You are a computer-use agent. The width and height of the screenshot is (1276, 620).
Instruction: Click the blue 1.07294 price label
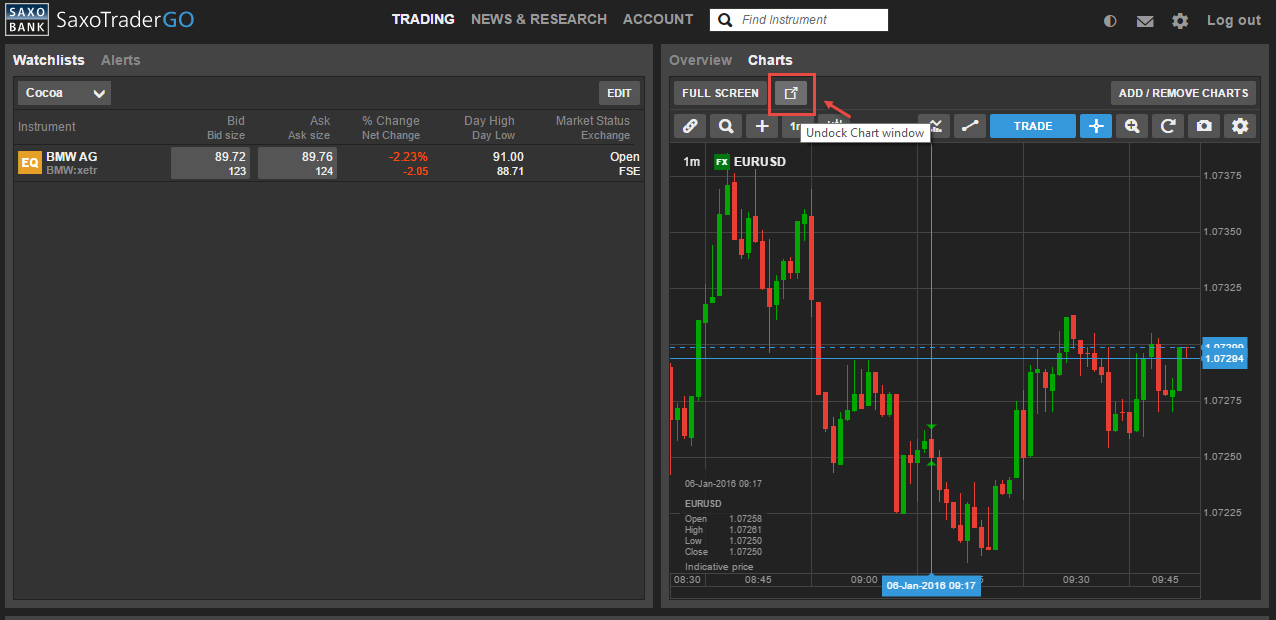click(x=1224, y=358)
